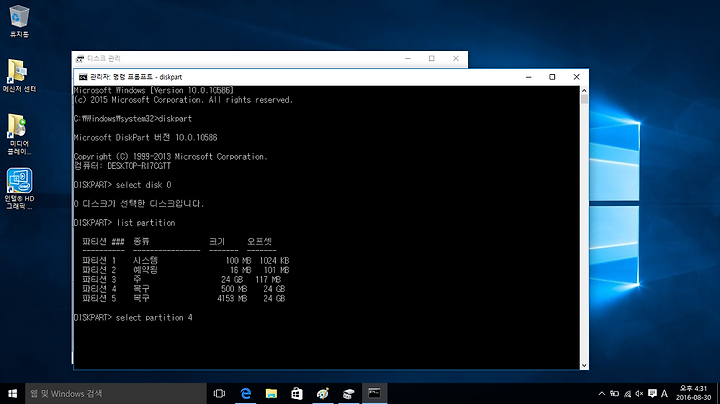
Task: Open the 메신저 센터 desktop shortcut
Action: coord(19,75)
